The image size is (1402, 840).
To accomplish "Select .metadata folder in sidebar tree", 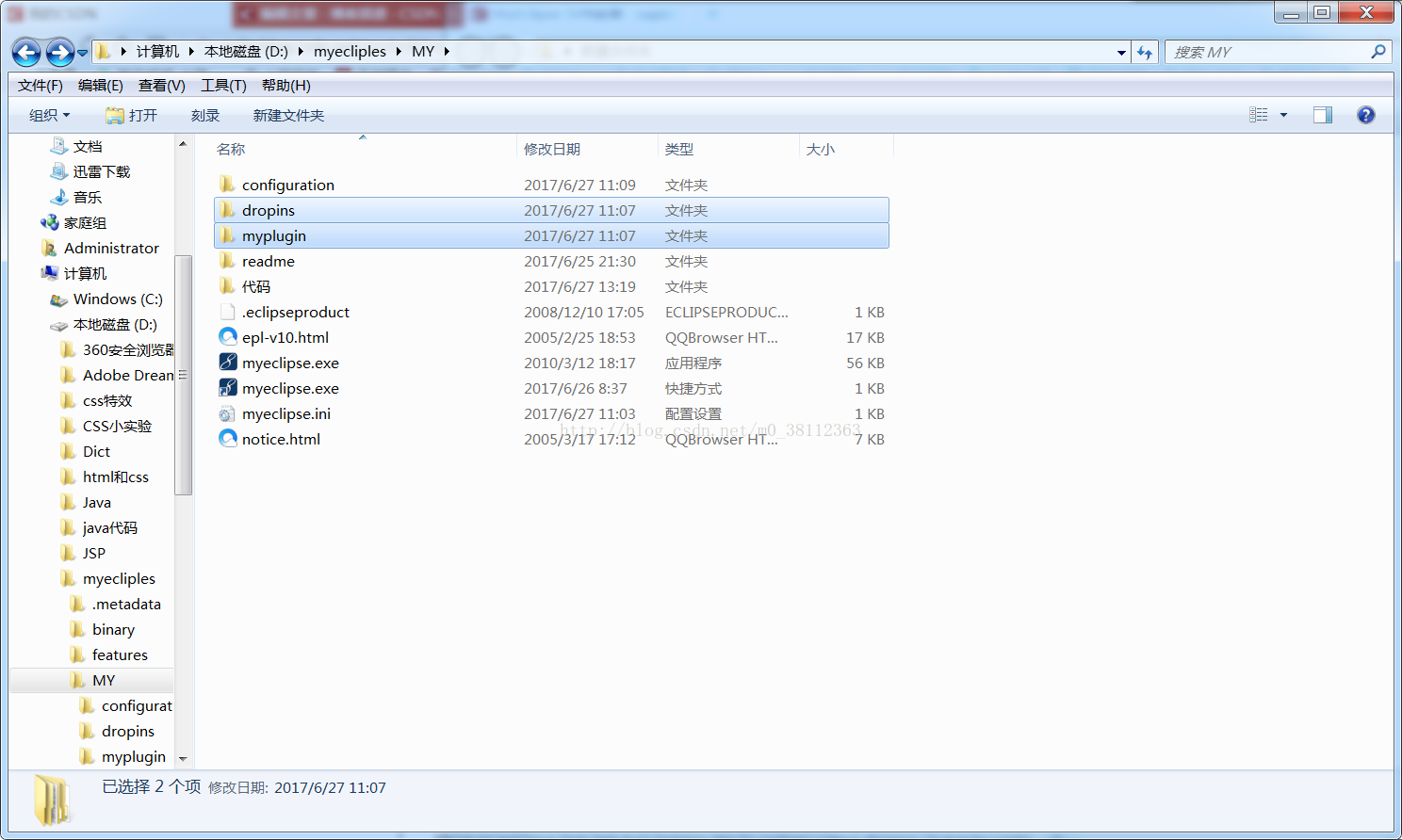I will click(x=126, y=605).
